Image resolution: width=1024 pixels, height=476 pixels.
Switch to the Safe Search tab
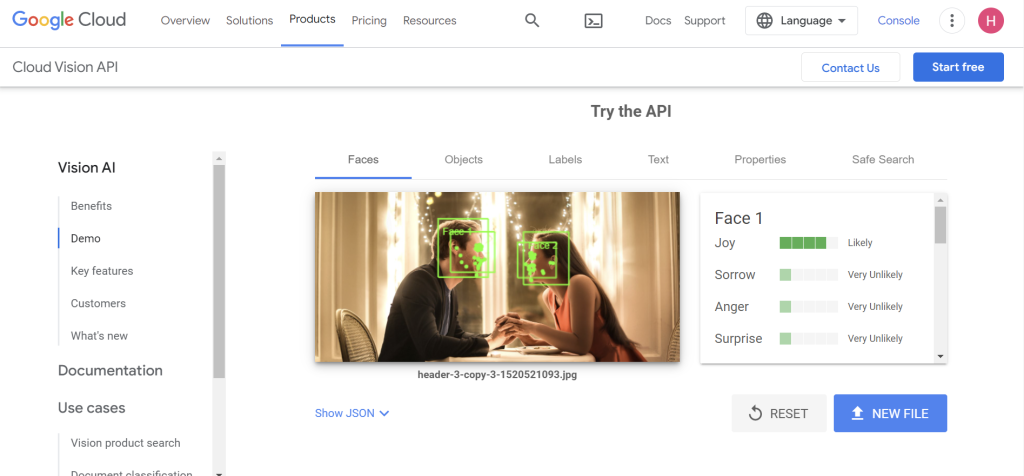882,160
